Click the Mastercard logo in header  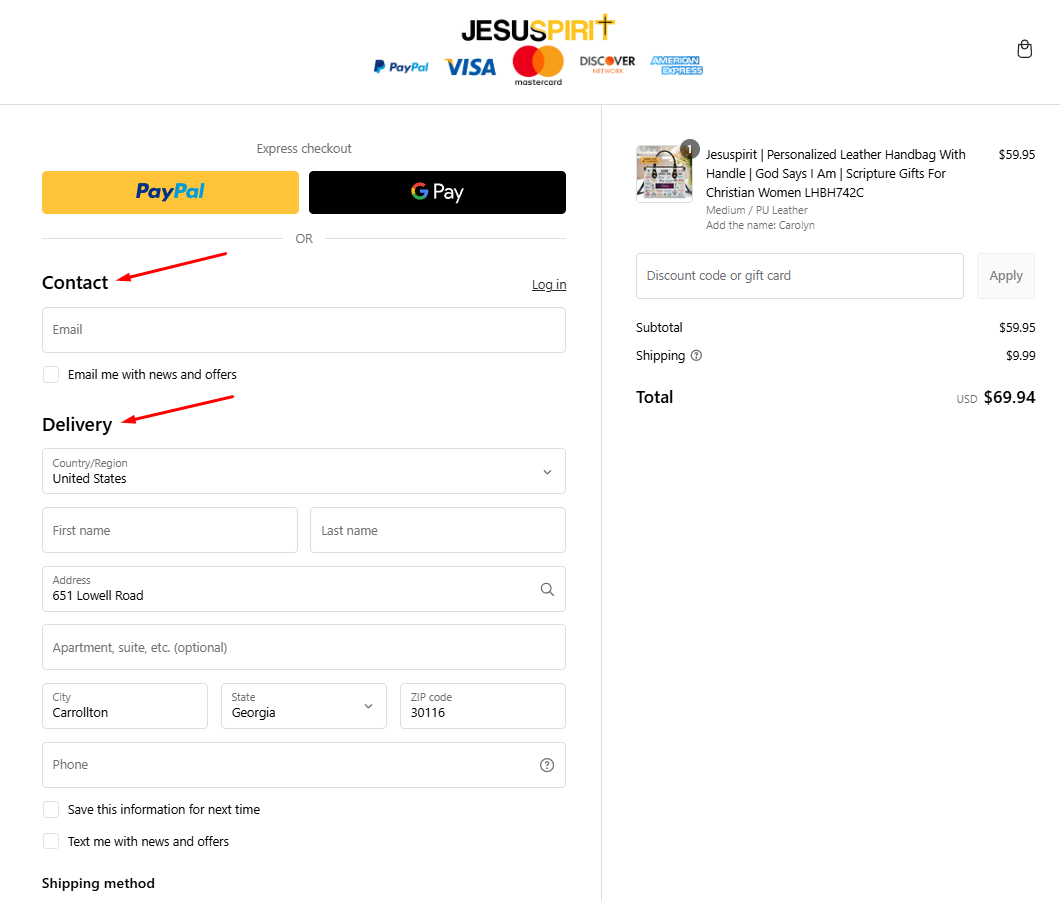point(538,66)
